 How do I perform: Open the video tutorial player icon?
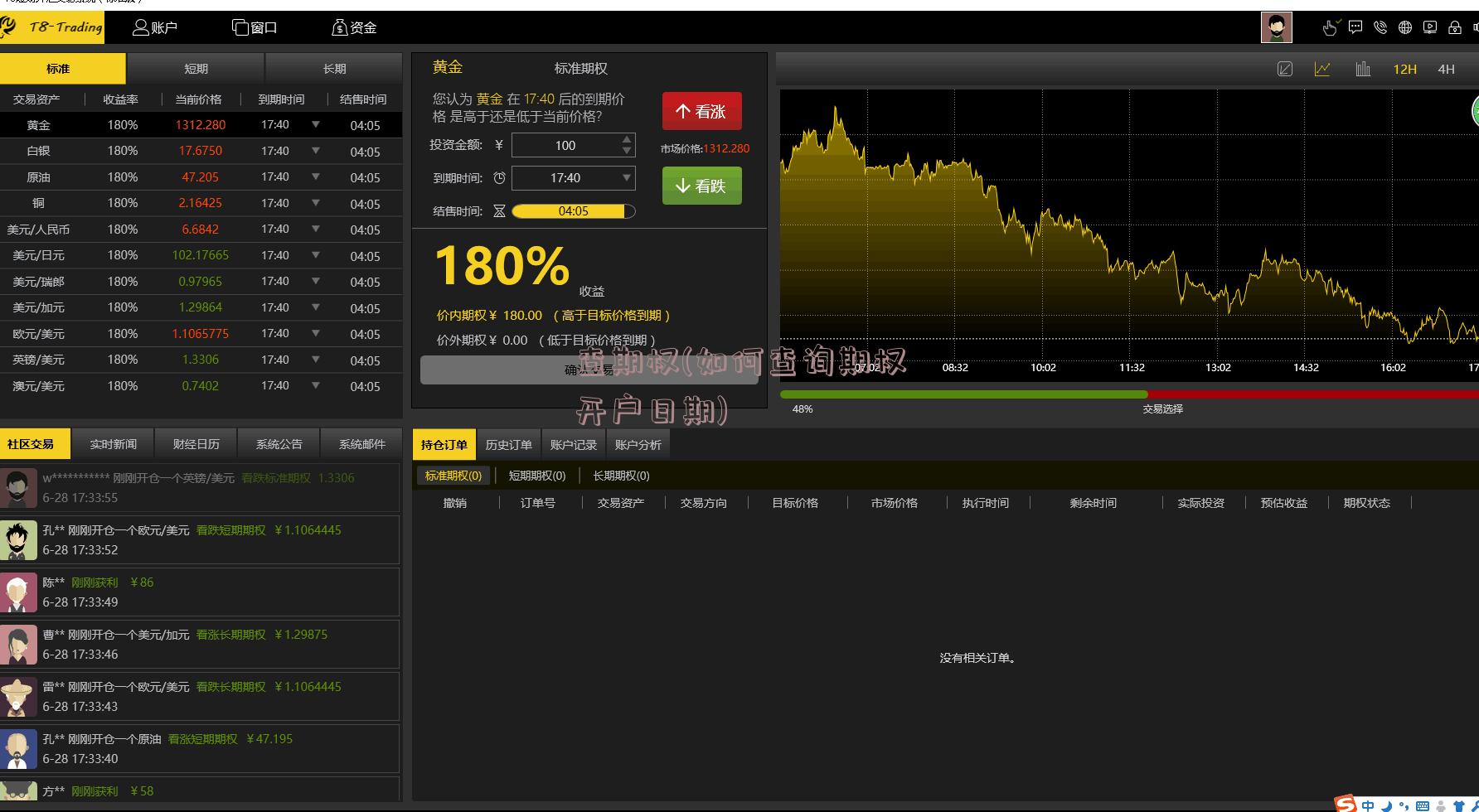pos(1430,27)
